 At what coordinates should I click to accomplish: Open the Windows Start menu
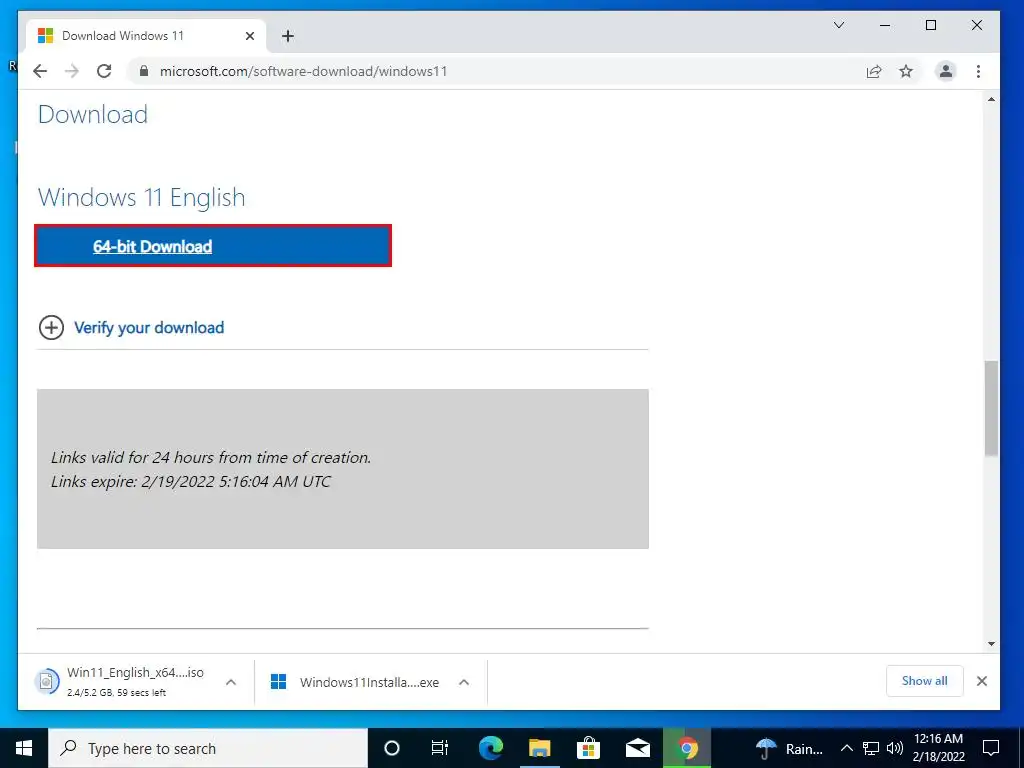click(24, 748)
